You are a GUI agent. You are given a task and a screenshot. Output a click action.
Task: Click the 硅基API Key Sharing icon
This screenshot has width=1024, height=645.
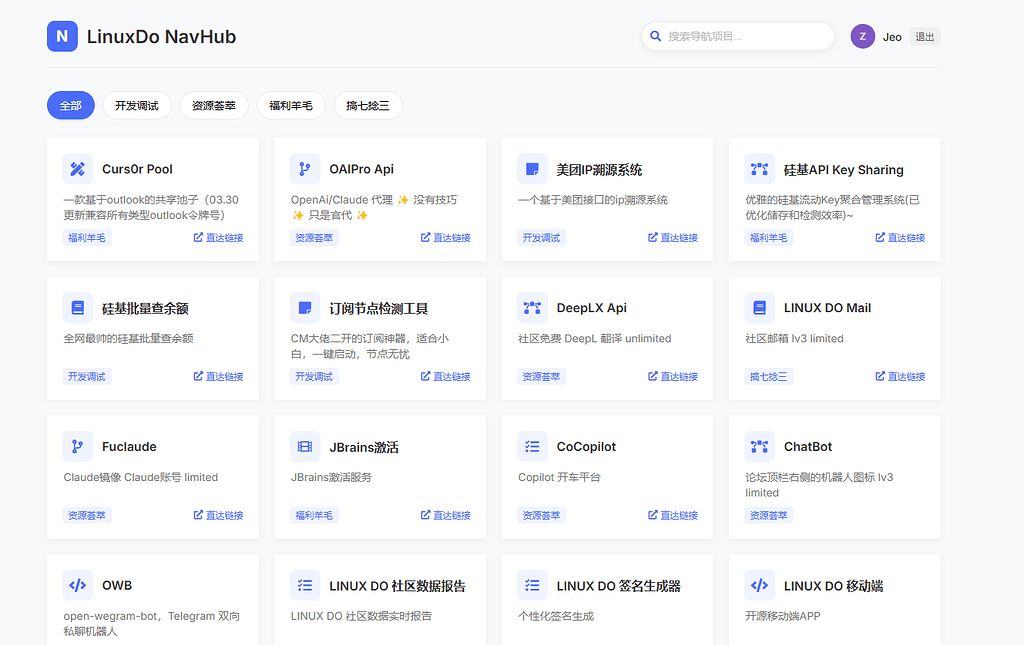point(760,169)
